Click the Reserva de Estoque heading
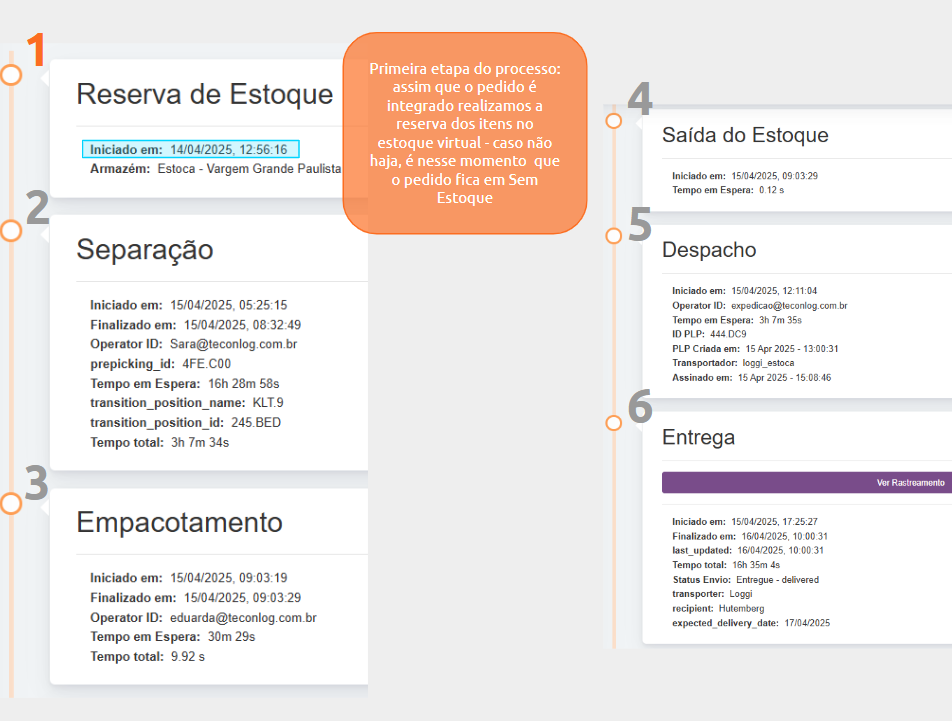This screenshot has height=721, width=952. tap(205, 94)
